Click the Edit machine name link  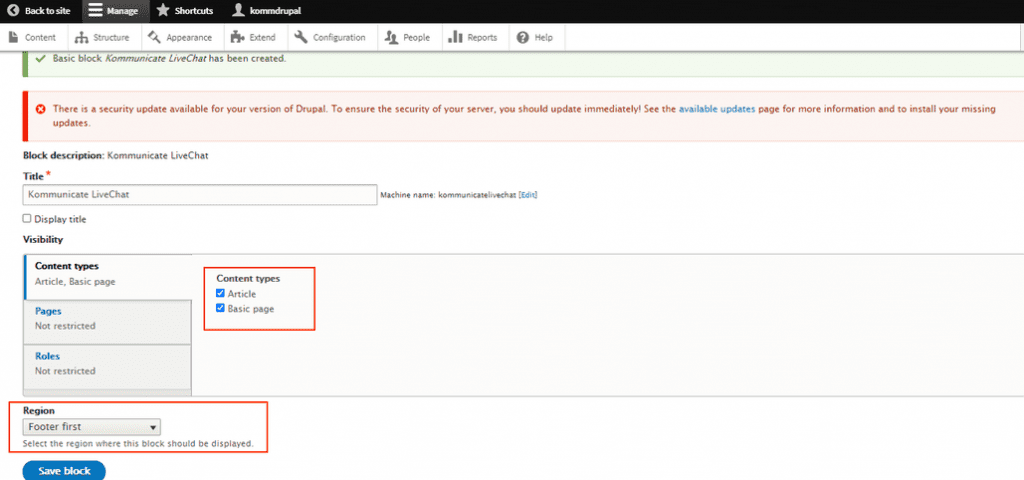point(528,195)
